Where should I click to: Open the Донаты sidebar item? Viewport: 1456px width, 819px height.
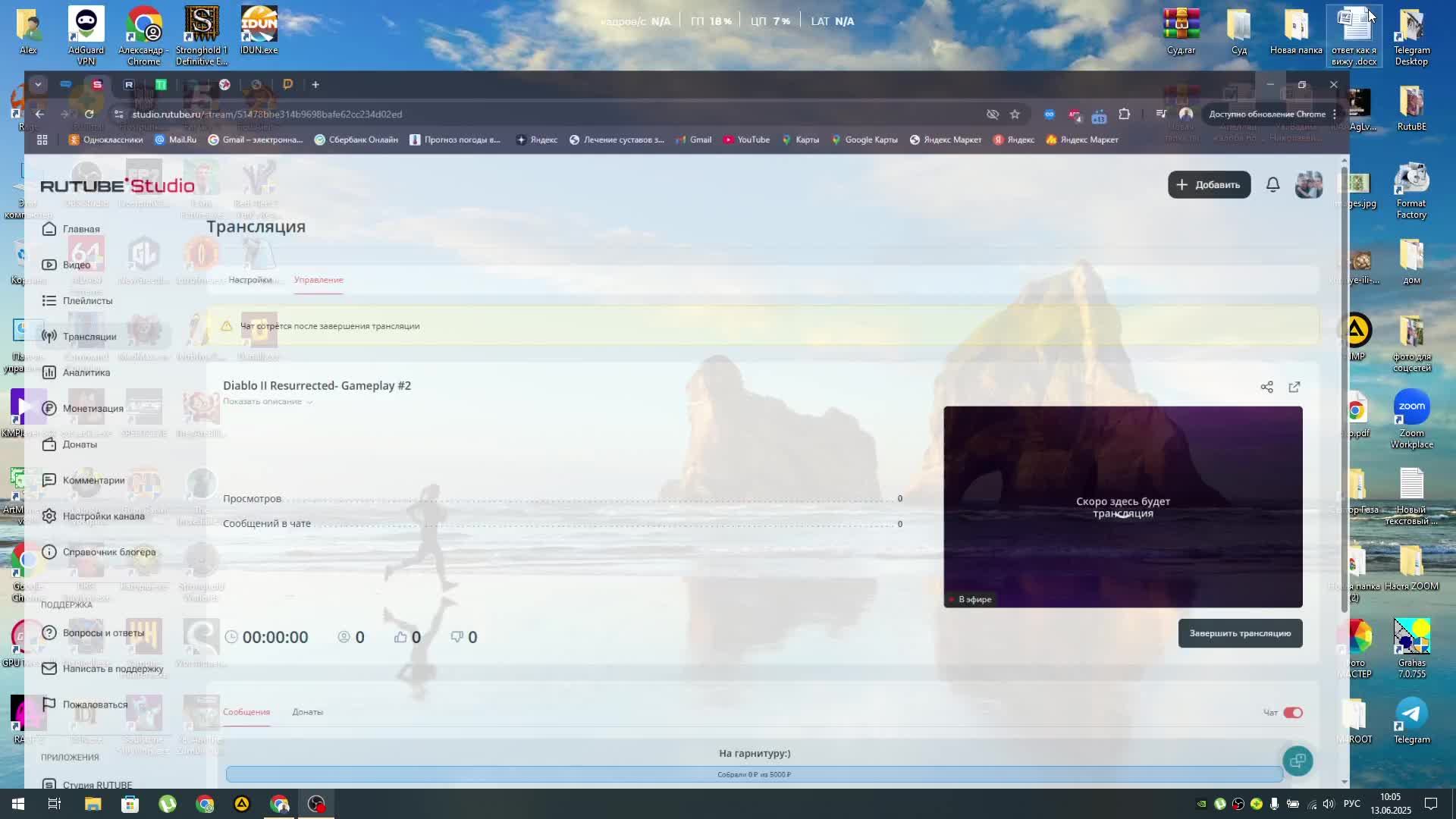click(x=79, y=444)
